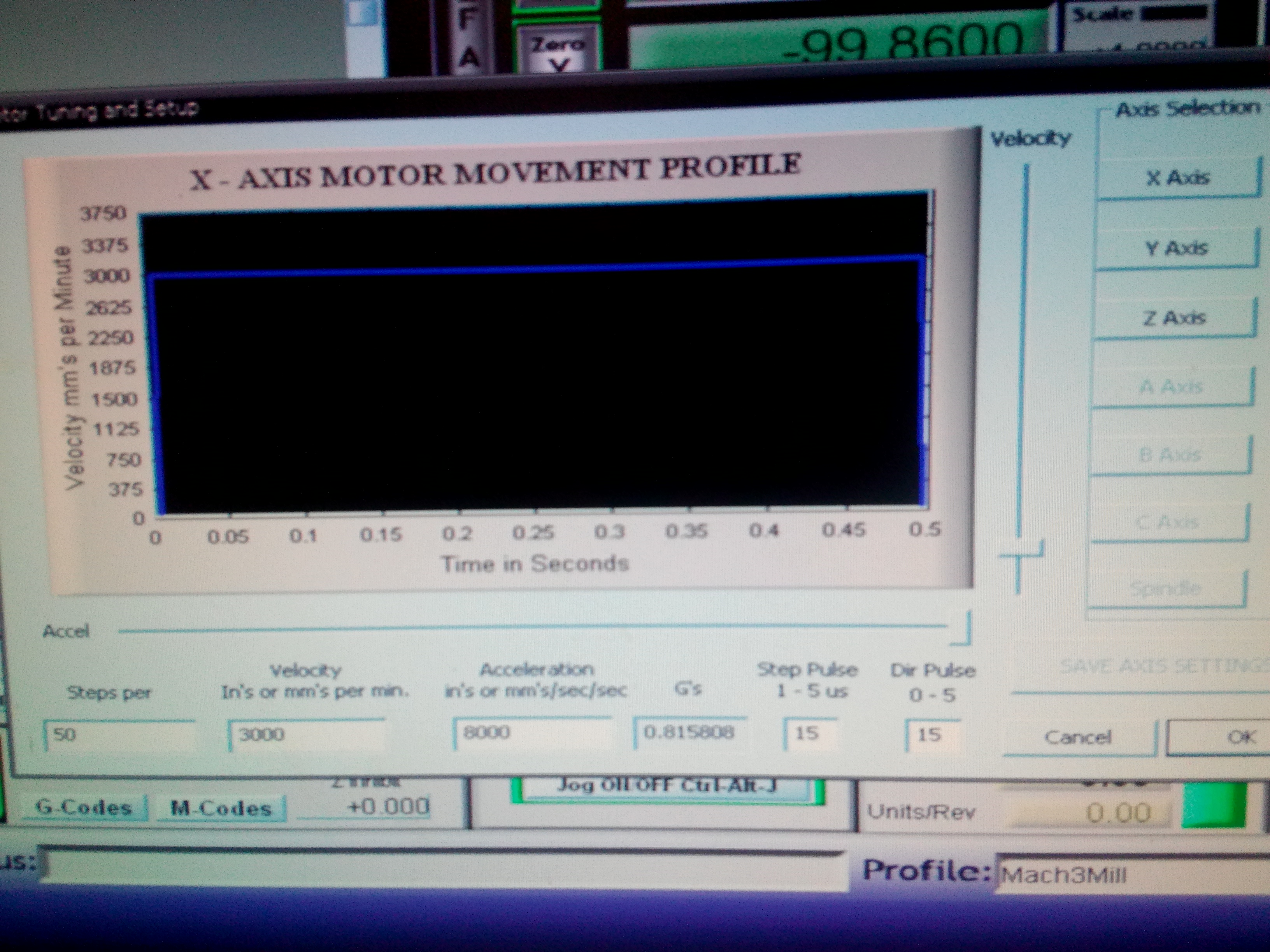This screenshot has height=952, width=1270.
Task: Open the M-Codes reference button
Action: coord(221,808)
